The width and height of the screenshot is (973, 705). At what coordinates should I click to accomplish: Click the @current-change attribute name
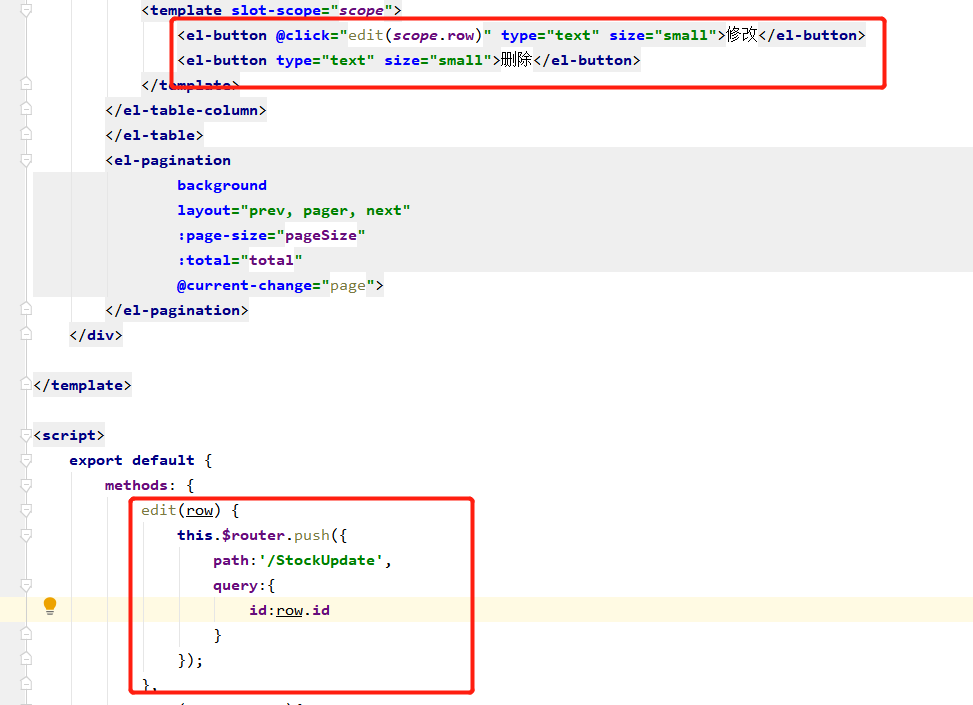coord(244,286)
